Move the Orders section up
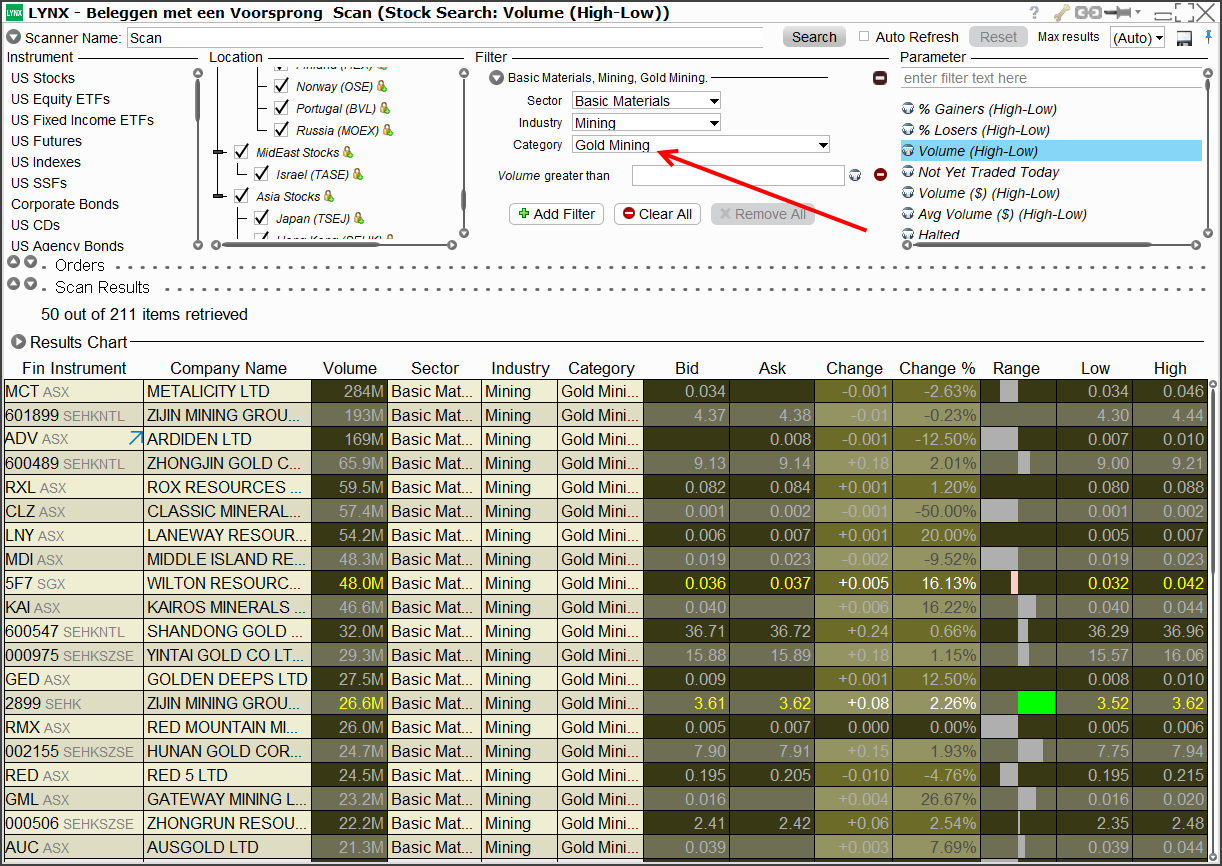Viewport: 1222px width, 866px height. (x=13, y=262)
